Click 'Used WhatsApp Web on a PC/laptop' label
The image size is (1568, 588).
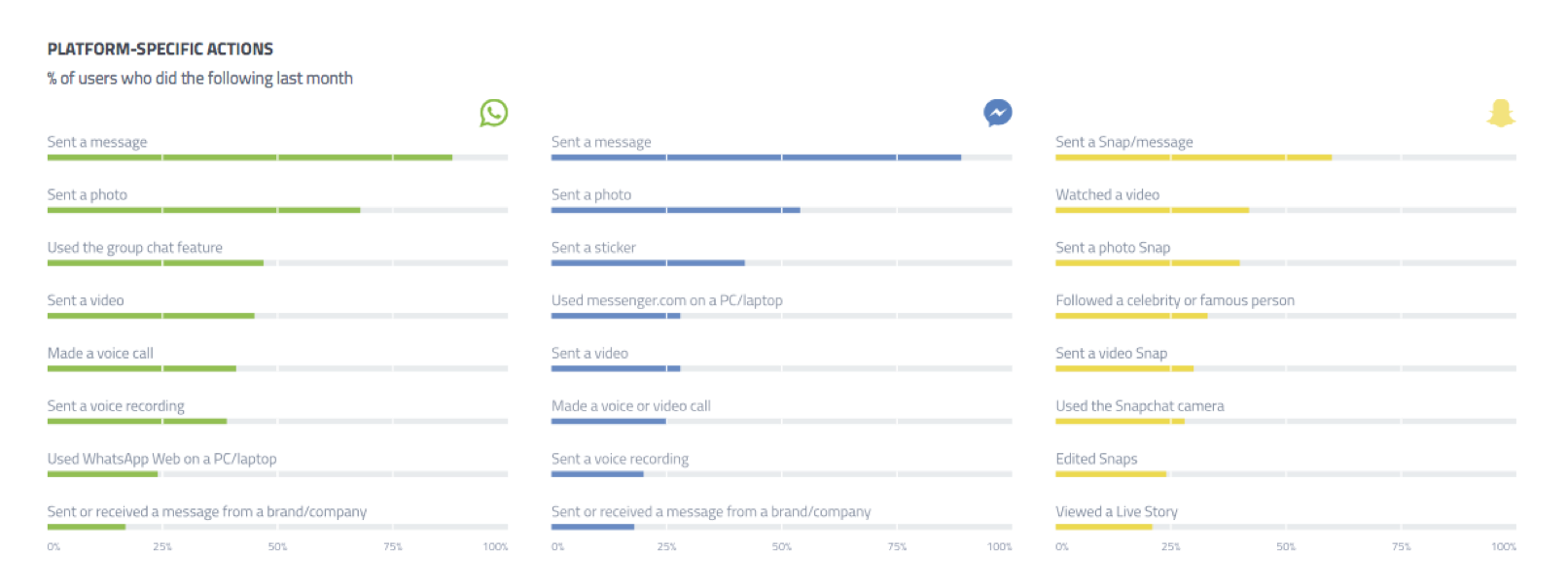click(x=161, y=459)
